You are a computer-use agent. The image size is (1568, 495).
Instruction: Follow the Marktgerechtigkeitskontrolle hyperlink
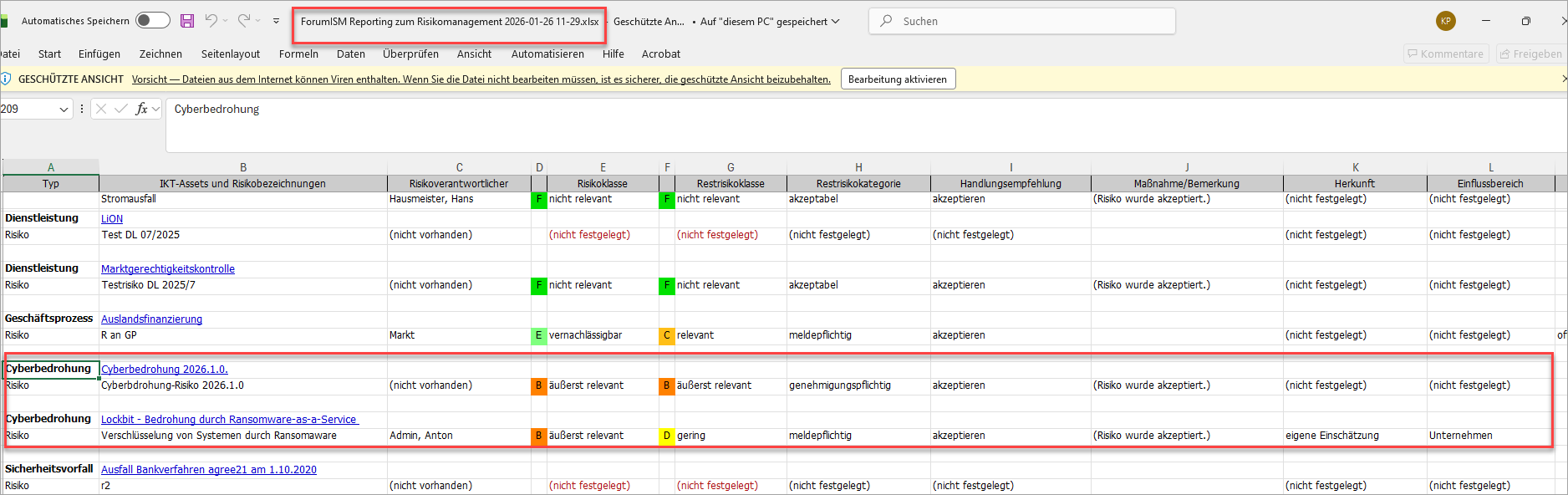pos(167,268)
